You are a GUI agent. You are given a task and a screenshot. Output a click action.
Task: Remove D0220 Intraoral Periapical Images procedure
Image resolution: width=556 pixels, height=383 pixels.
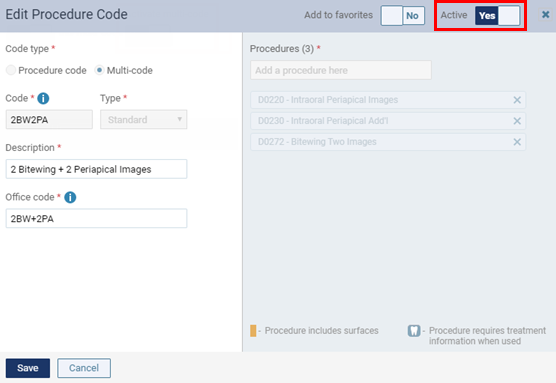click(517, 100)
